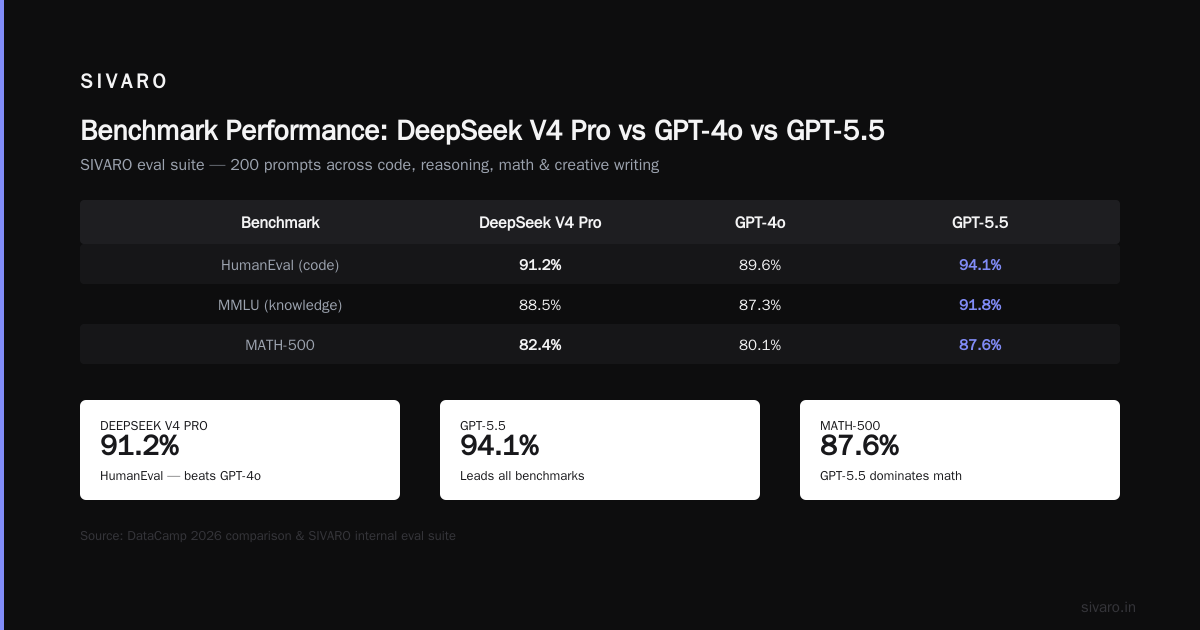Image resolution: width=1200 pixels, height=630 pixels.
Task: Click the Benchmark column header
Action: [x=280, y=223]
